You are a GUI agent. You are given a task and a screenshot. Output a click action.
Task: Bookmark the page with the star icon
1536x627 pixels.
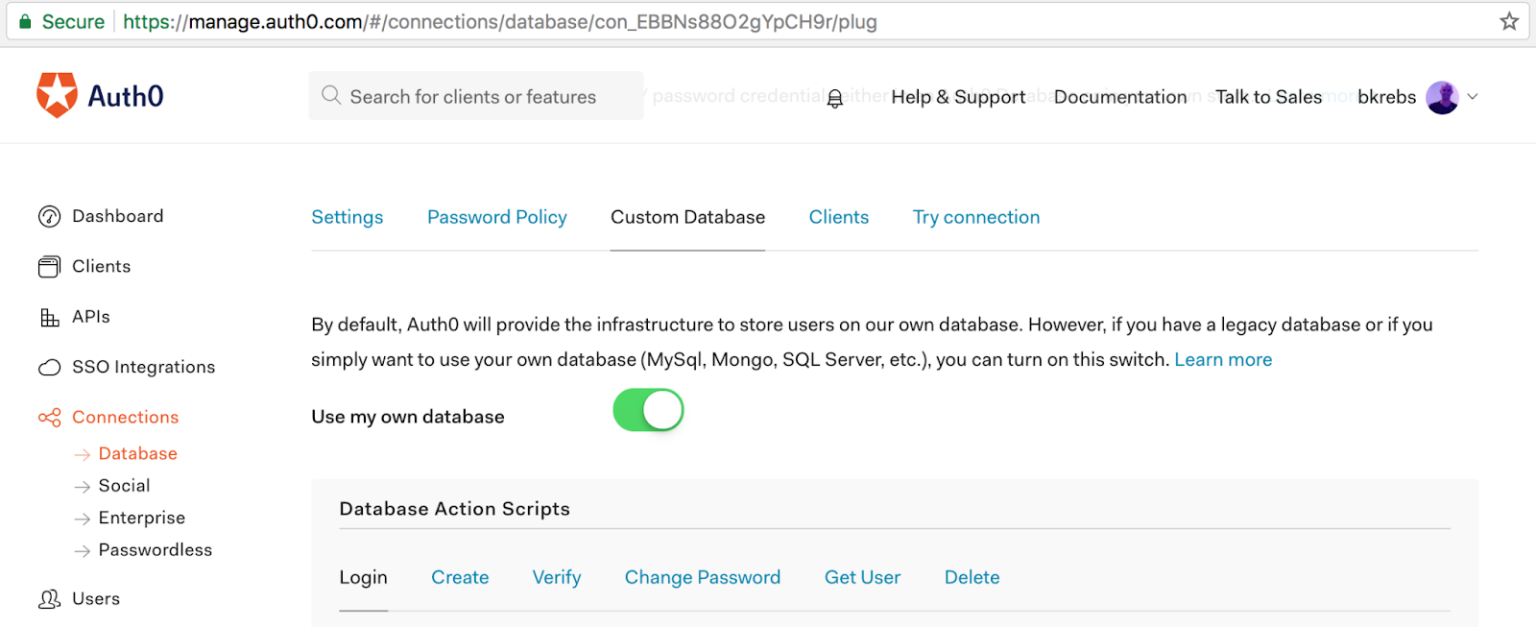click(1509, 19)
